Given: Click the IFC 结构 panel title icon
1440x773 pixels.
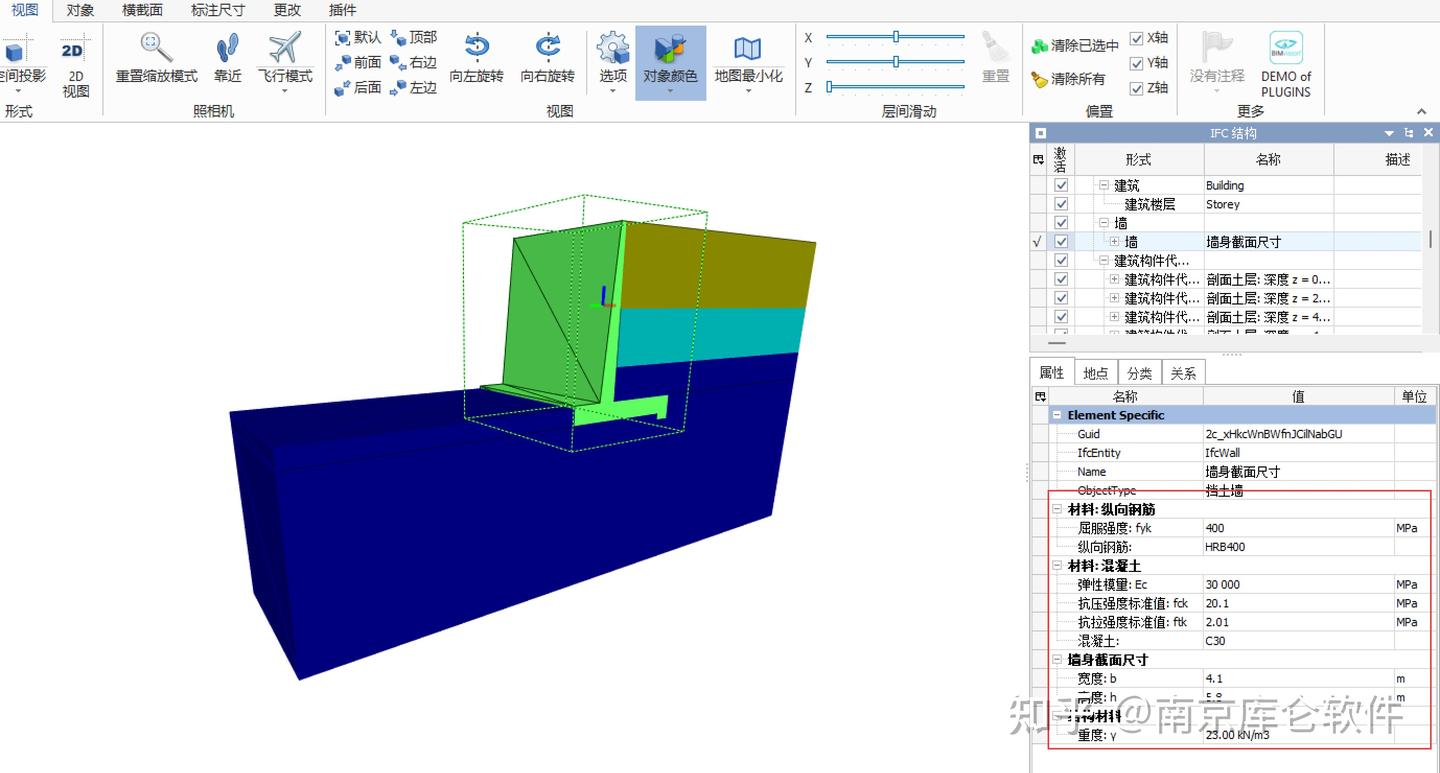Looking at the screenshot, I should [1041, 133].
